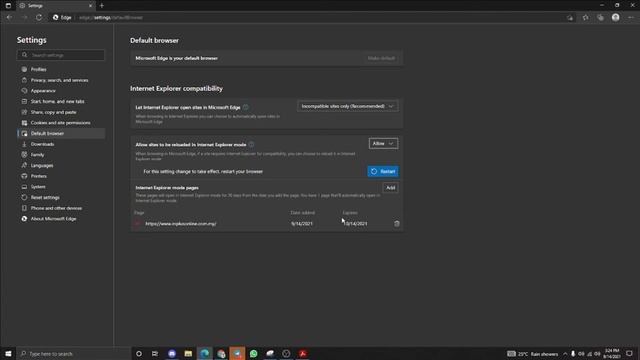The image size is (640, 360).
Task: Delete the IE mode page entry
Action: (x=396, y=224)
